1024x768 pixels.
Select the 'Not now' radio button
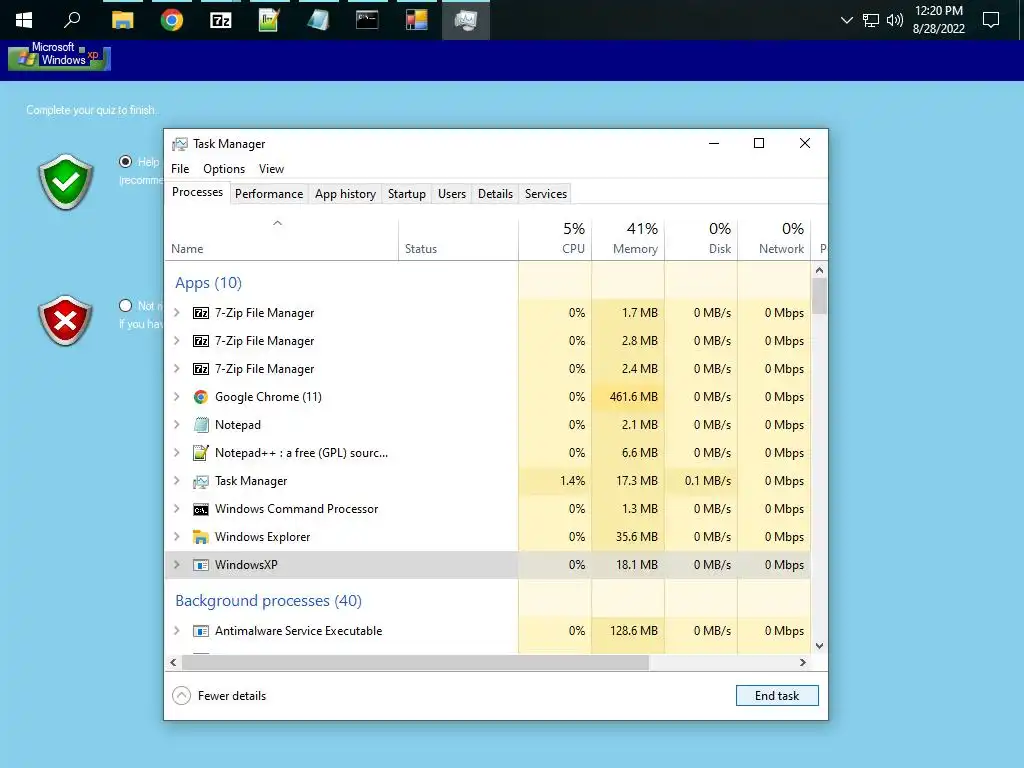pyautogui.click(x=125, y=305)
